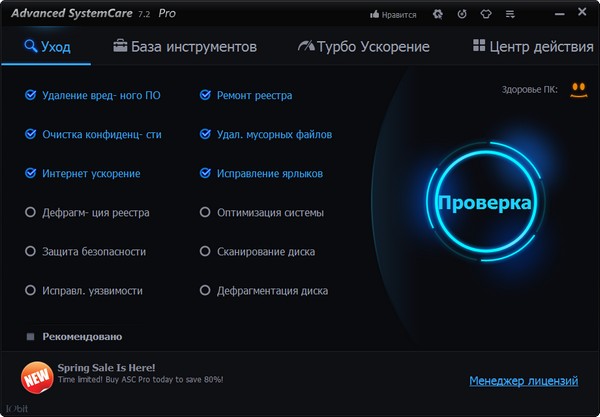Toggle the Рекомендовано checkbox
600x417 pixels.
[x=30, y=336]
